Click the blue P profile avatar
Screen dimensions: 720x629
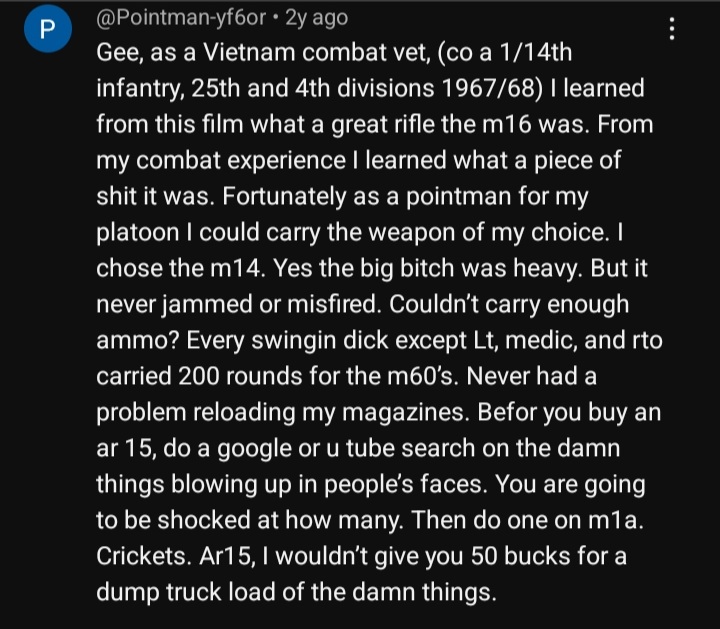[48, 29]
